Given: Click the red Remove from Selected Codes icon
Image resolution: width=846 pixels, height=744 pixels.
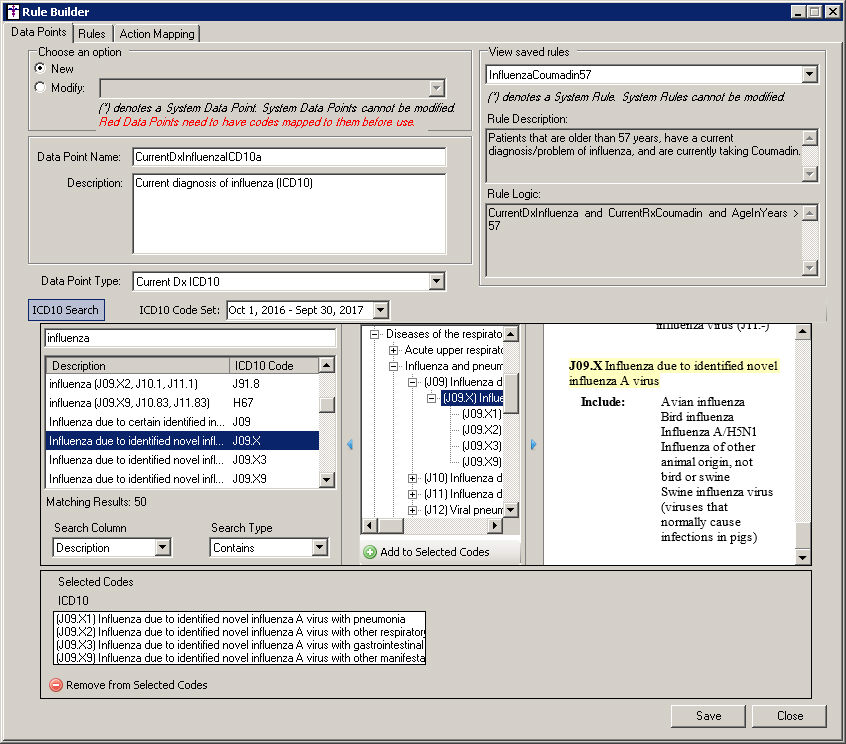Looking at the screenshot, I should click(x=56, y=685).
